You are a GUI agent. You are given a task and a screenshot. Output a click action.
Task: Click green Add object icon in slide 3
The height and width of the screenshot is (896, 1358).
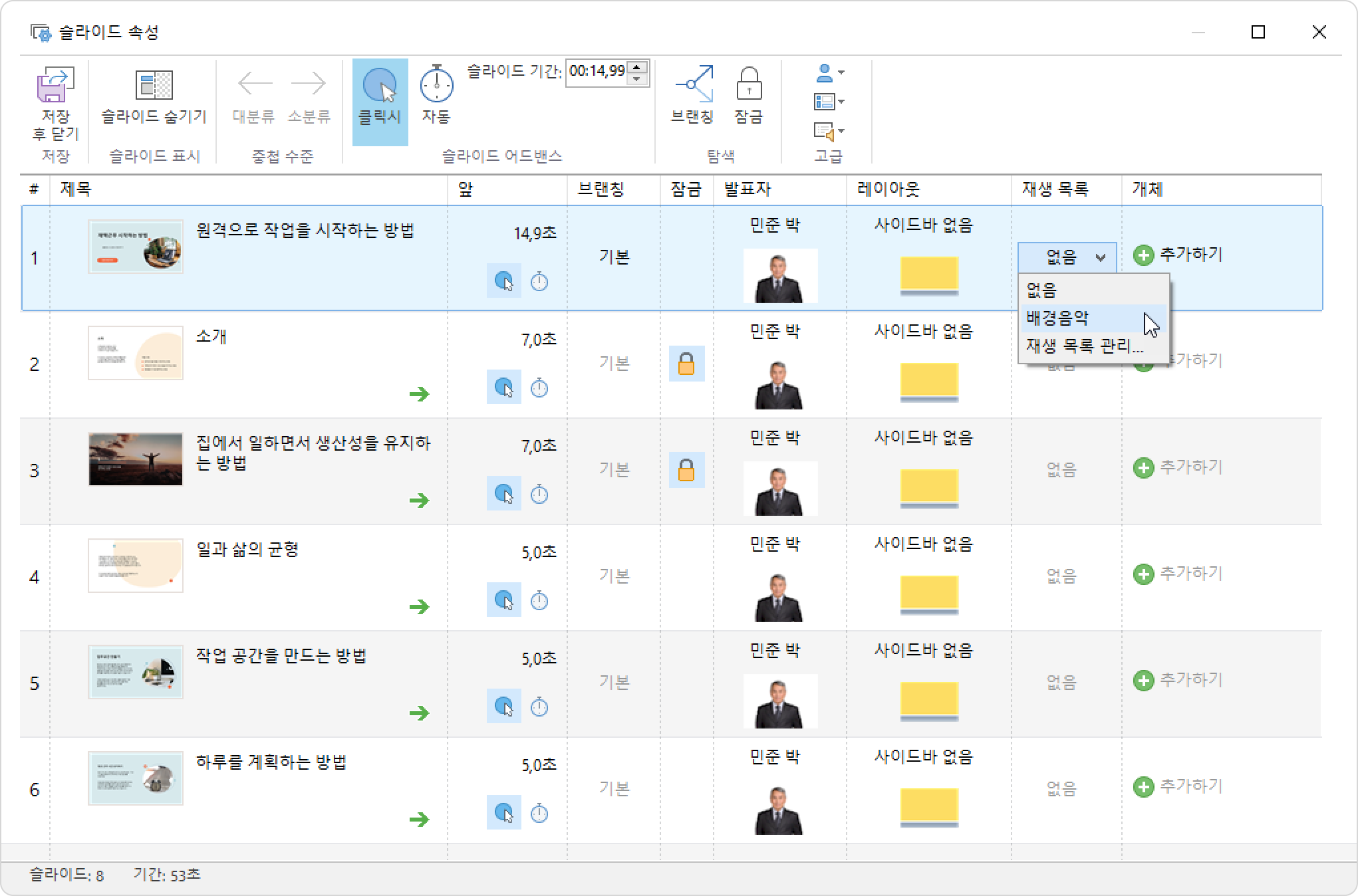(x=1143, y=468)
